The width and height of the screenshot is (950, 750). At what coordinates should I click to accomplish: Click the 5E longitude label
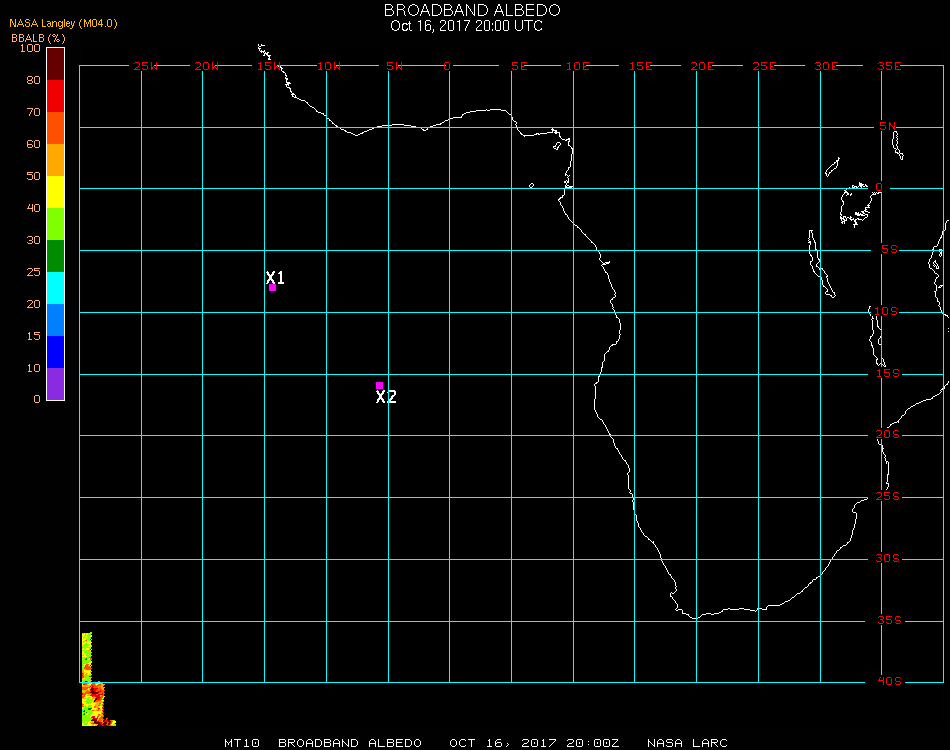519,66
